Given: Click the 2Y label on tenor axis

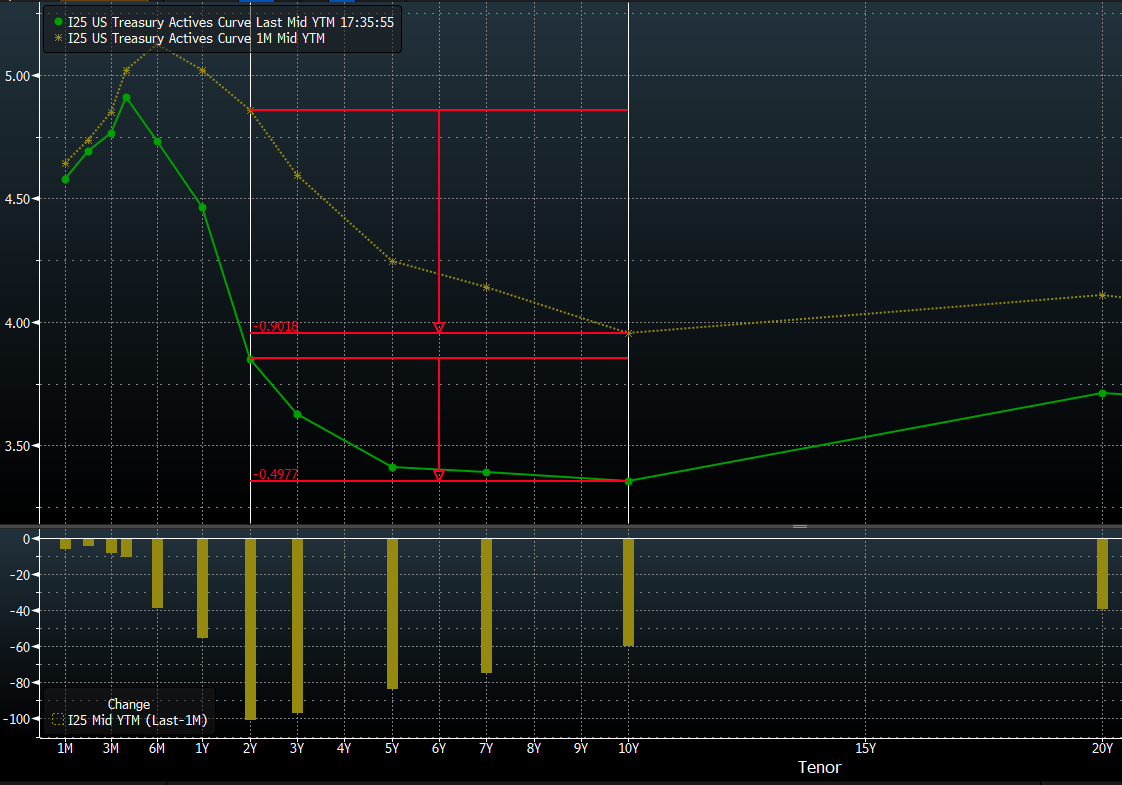Looking at the screenshot, I should point(250,748).
